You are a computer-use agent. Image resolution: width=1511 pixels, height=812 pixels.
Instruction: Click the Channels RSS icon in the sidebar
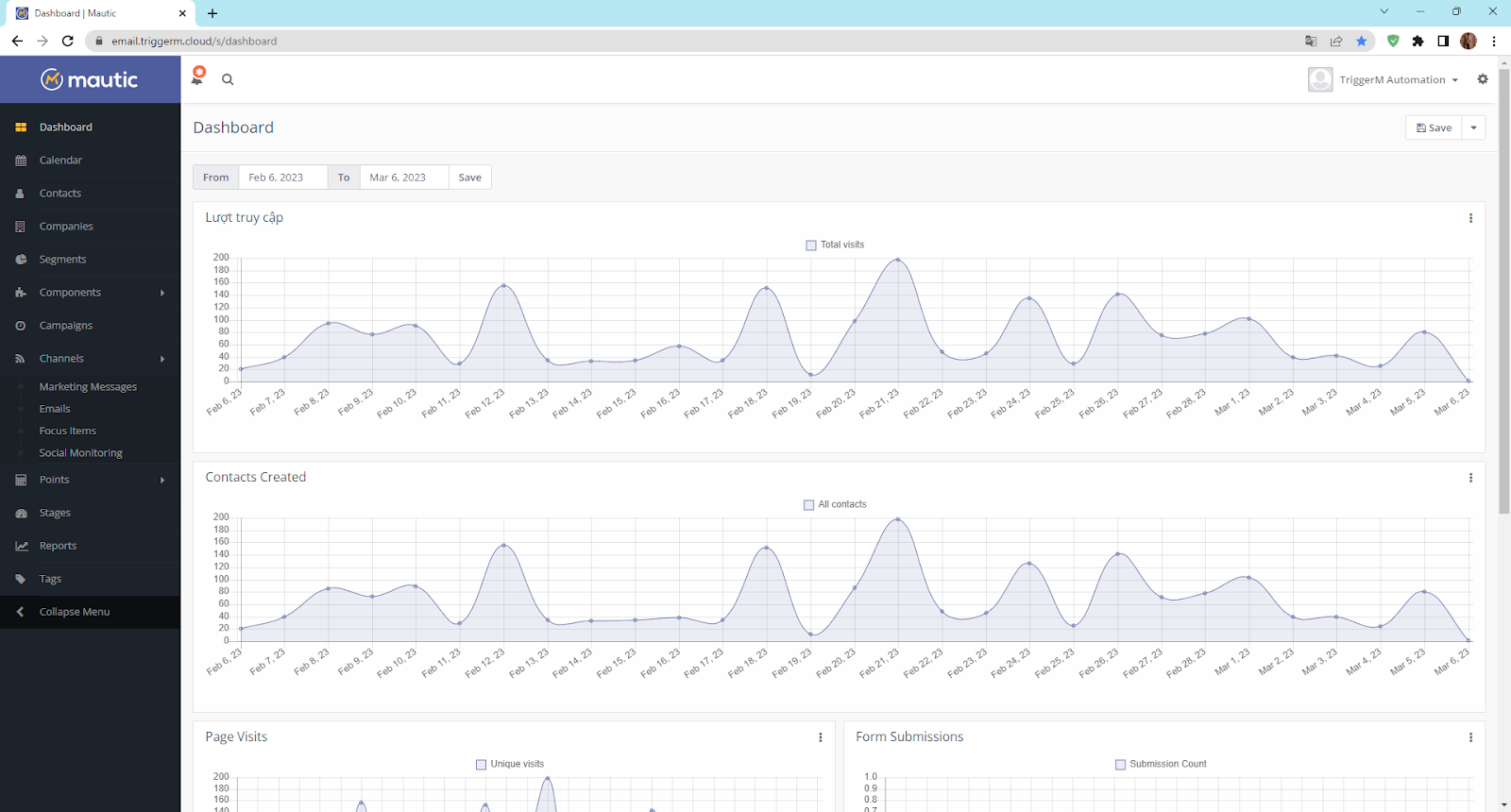[x=21, y=359]
